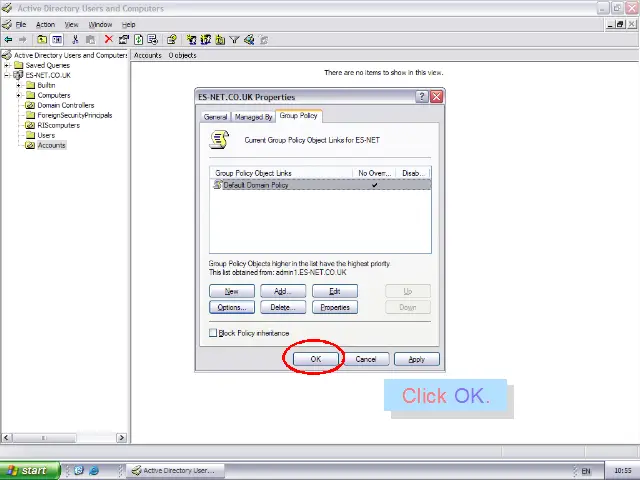Open the Windows start button

coord(30,471)
